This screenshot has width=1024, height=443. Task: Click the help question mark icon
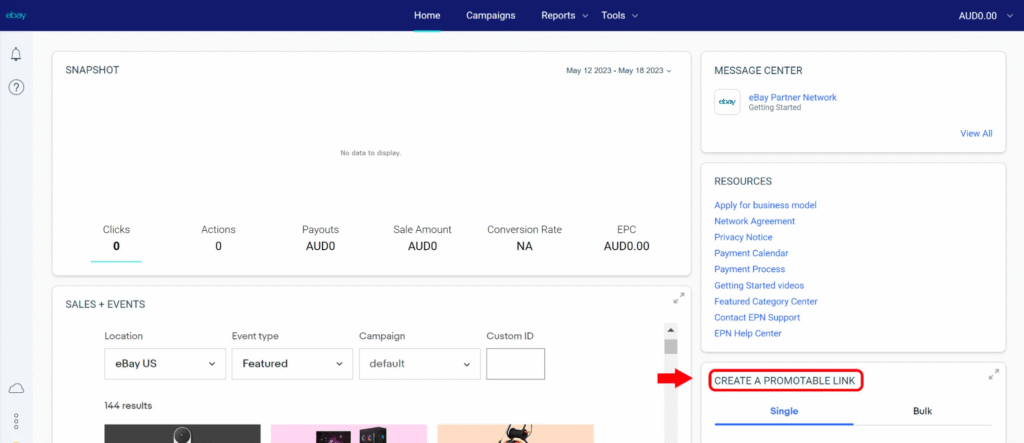tap(16, 87)
